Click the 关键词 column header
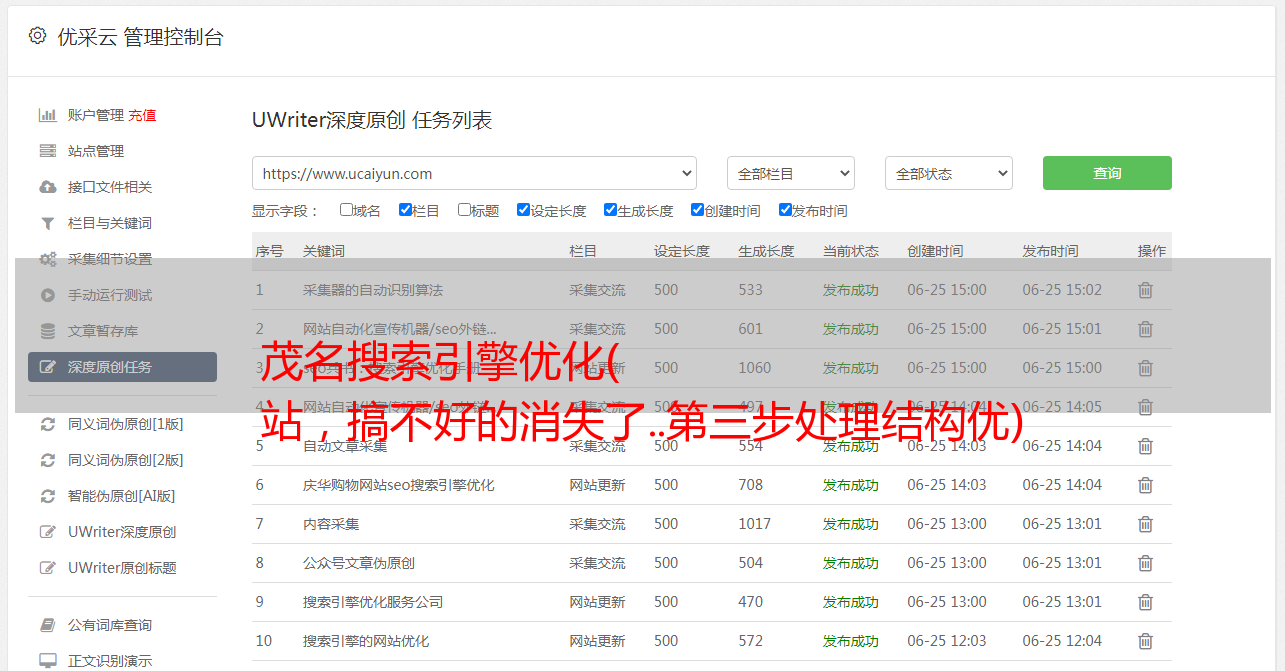This screenshot has height=671, width=1285. (324, 251)
